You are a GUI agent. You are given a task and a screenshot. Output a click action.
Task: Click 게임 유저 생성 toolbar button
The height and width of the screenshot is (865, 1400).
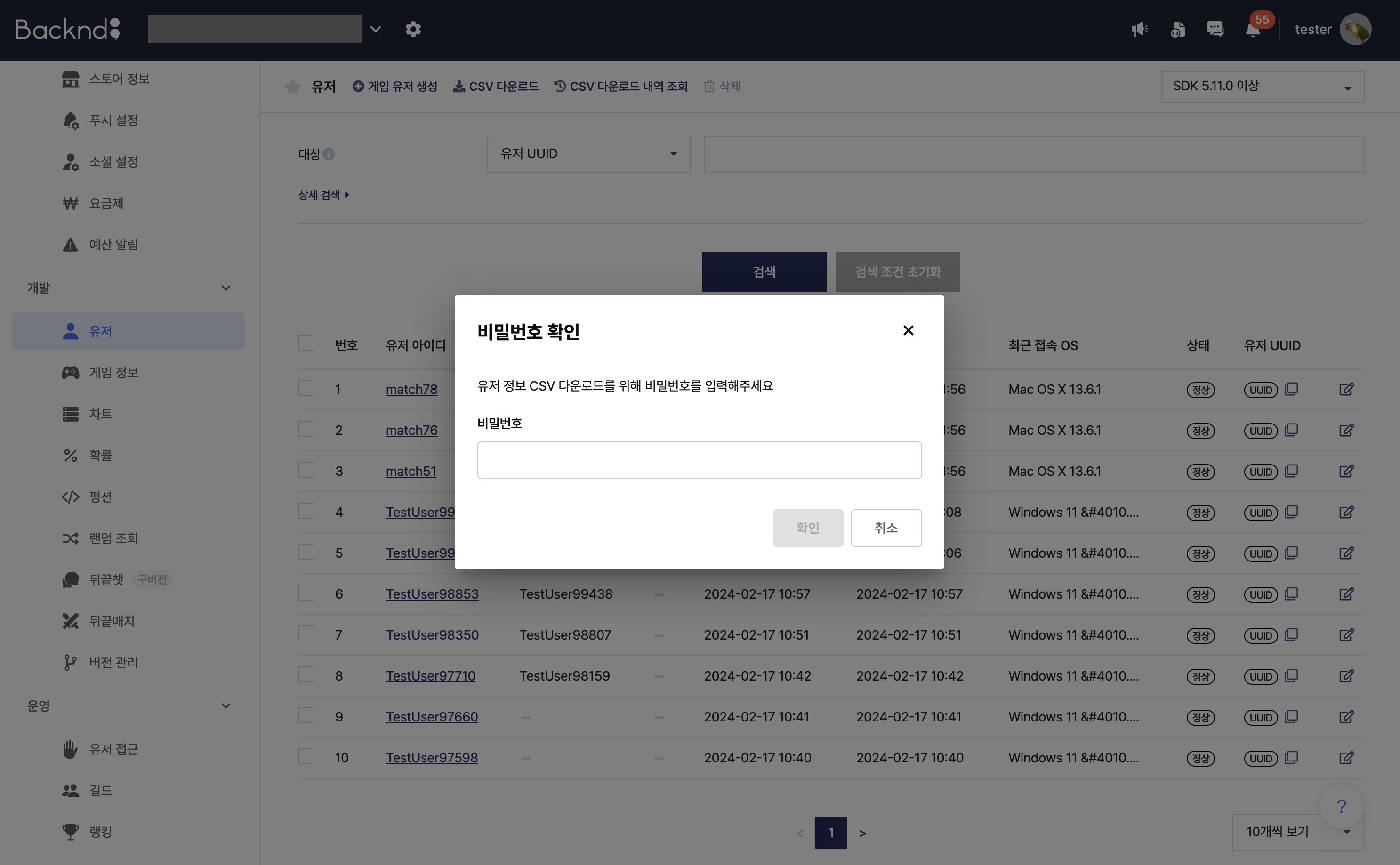pyautogui.click(x=395, y=87)
